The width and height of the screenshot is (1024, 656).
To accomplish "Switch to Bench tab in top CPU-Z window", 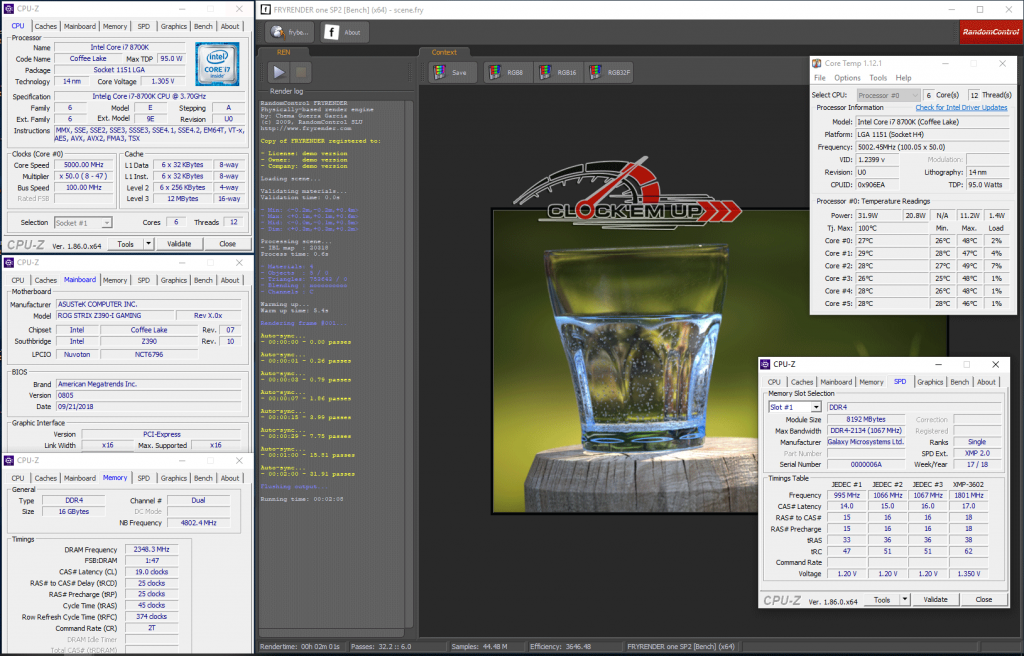I will click(x=203, y=27).
